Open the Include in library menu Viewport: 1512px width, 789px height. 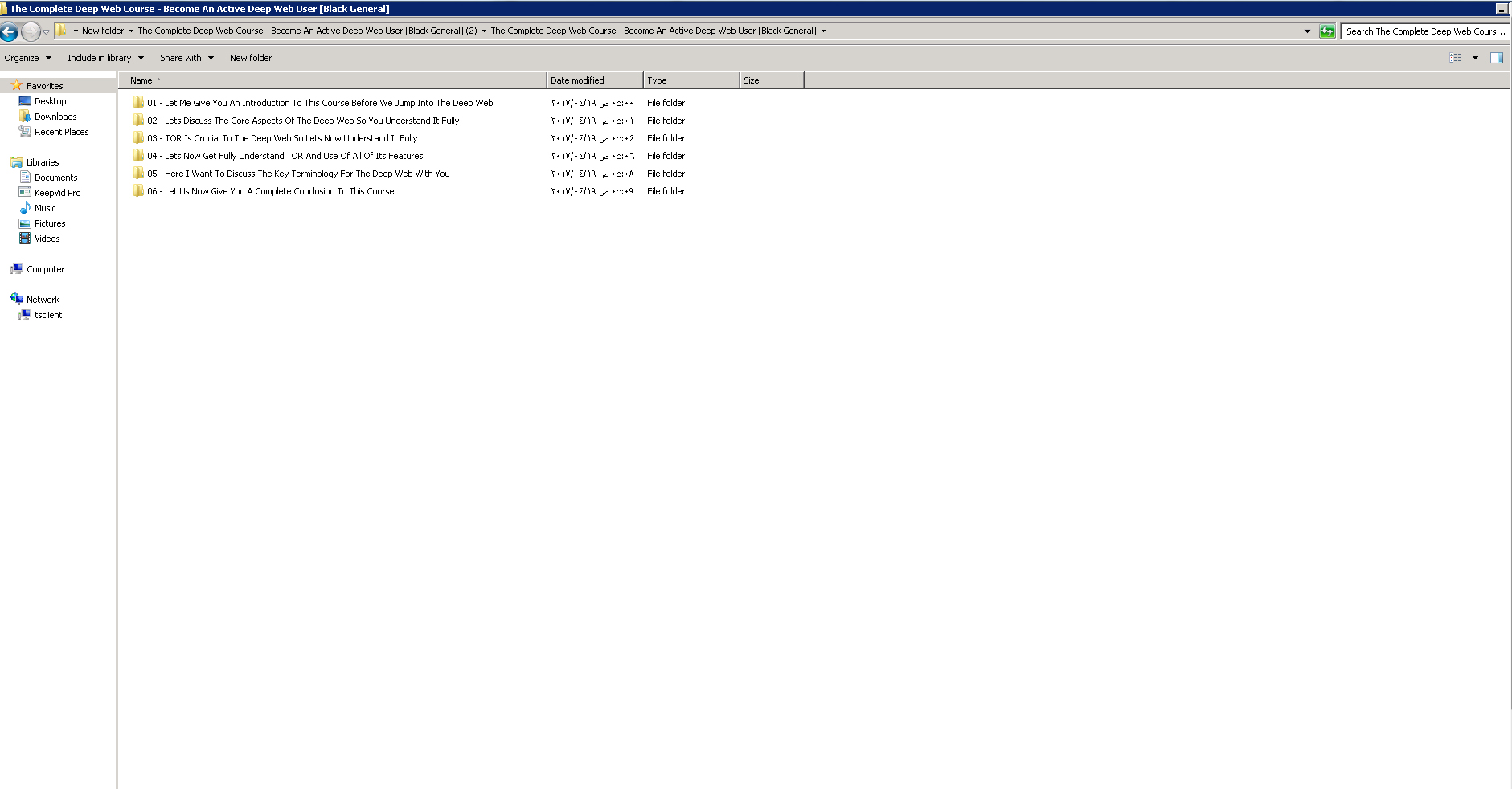click(105, 58)
